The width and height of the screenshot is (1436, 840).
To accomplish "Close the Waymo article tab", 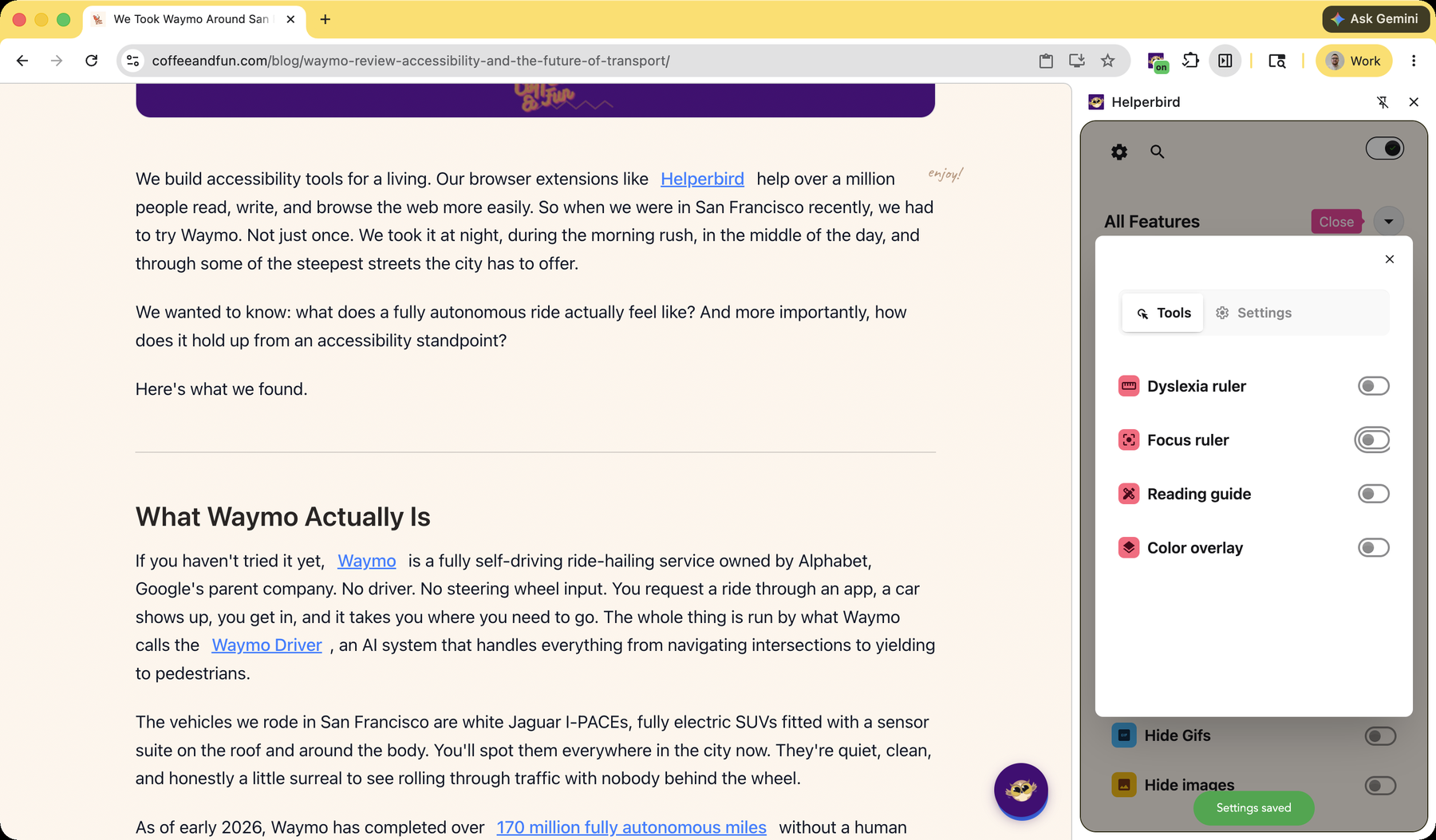I will point(290,19).
